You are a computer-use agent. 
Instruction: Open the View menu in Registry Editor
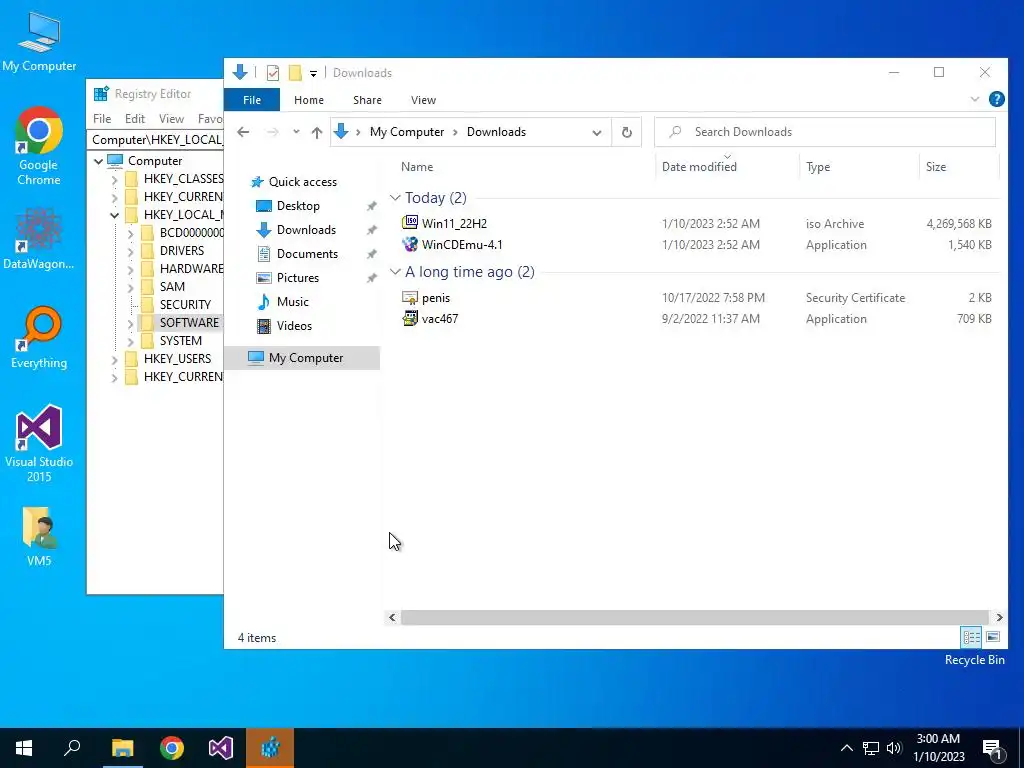tap(171, 119)
